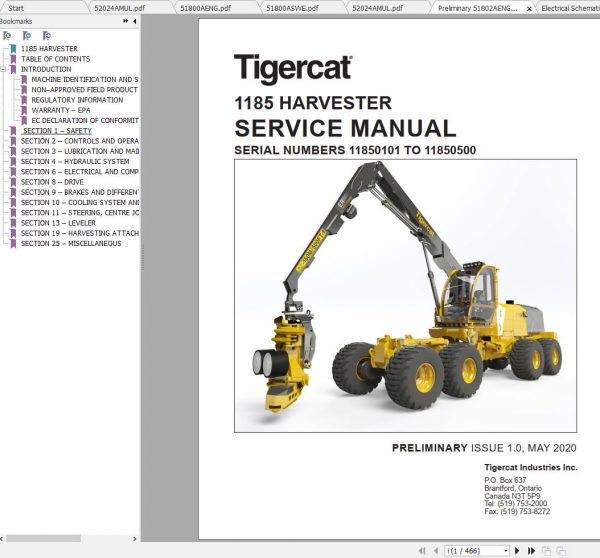This screenshot has width=600, height=558.
Task: Open MACHINE IDENTIFICATION bookmark
Action: 85,79
